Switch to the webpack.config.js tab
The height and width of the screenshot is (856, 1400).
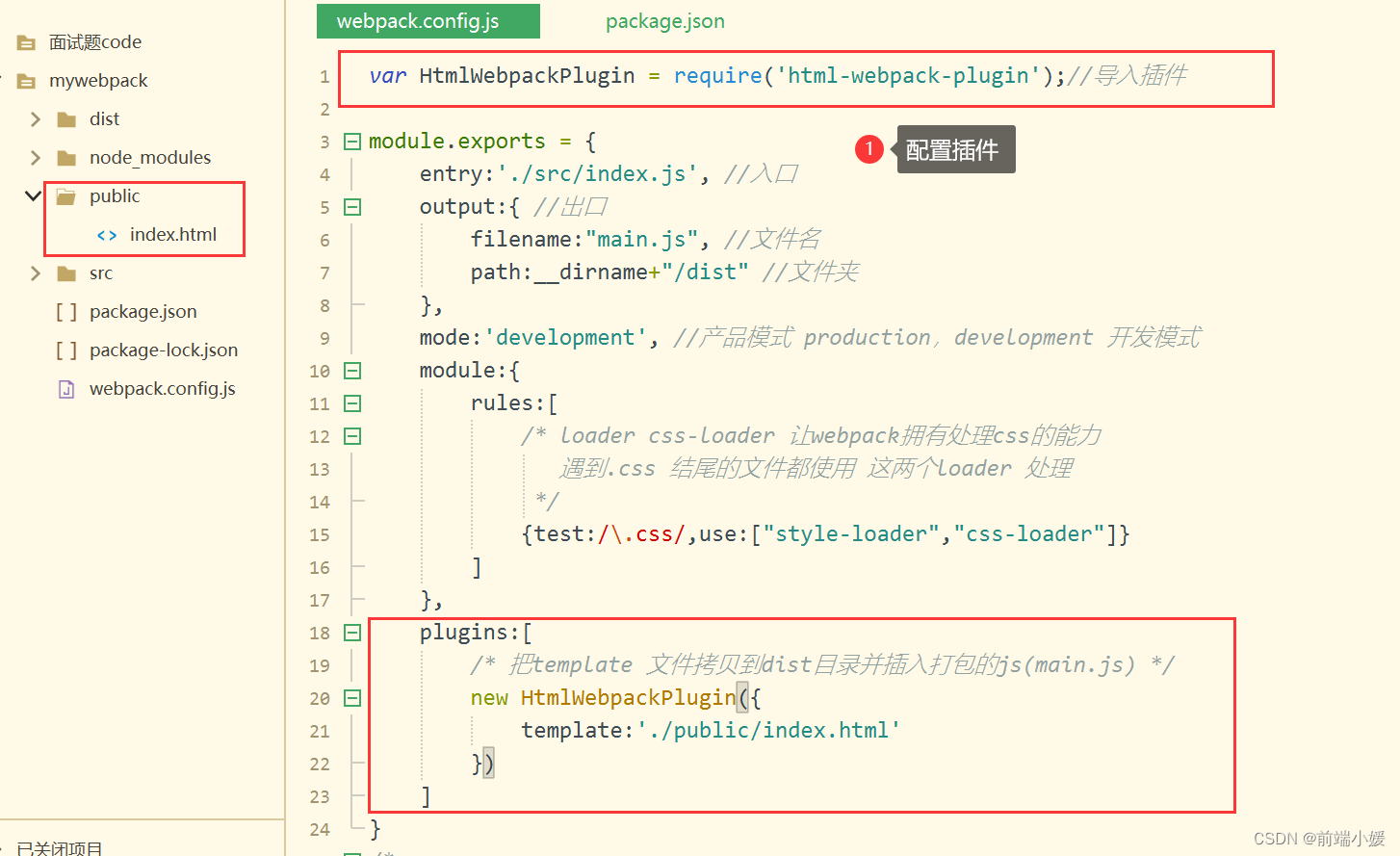click(428, 21)
